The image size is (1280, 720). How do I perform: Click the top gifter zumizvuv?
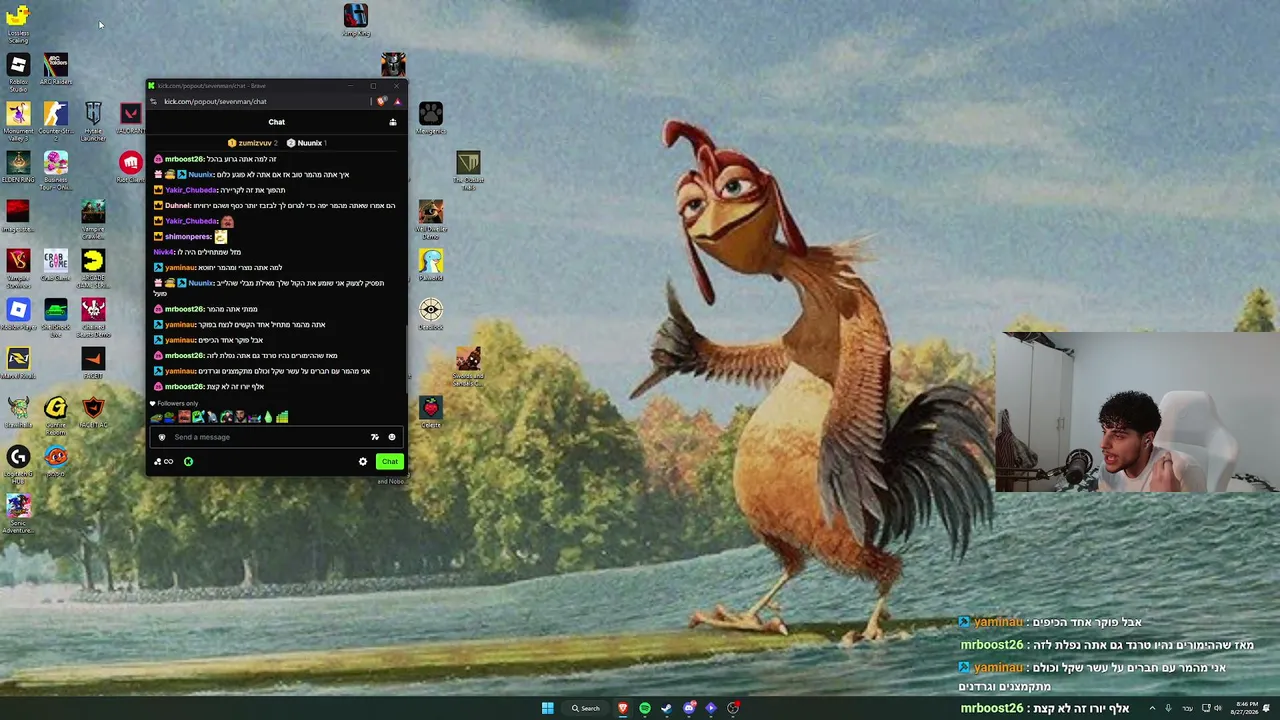point(251,143)
